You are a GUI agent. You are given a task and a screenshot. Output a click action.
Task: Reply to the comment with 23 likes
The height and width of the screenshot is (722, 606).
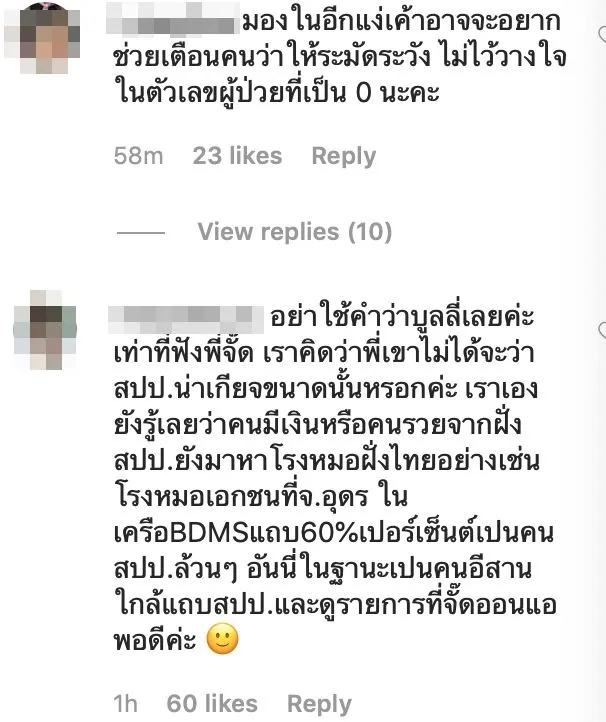click(x=344, y=157)
